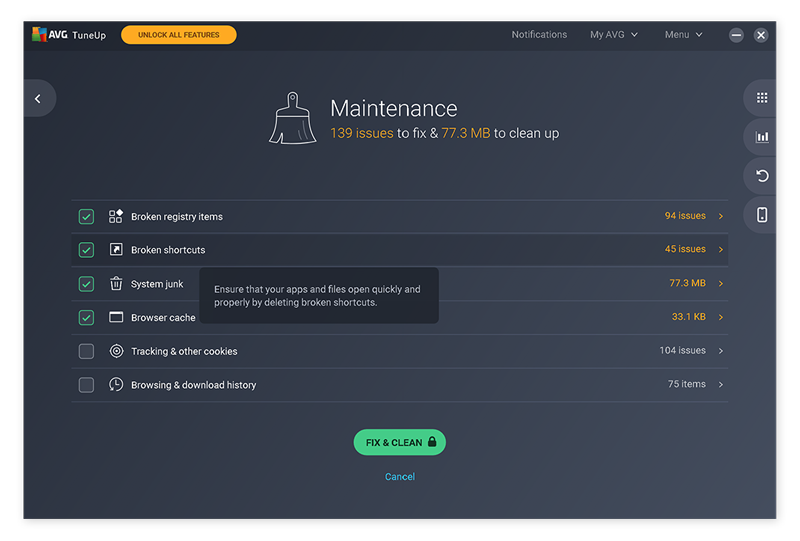Expand the Broken registry items 94 issues chevron
This screenshot has width=800, height=541.
point(721,216)
